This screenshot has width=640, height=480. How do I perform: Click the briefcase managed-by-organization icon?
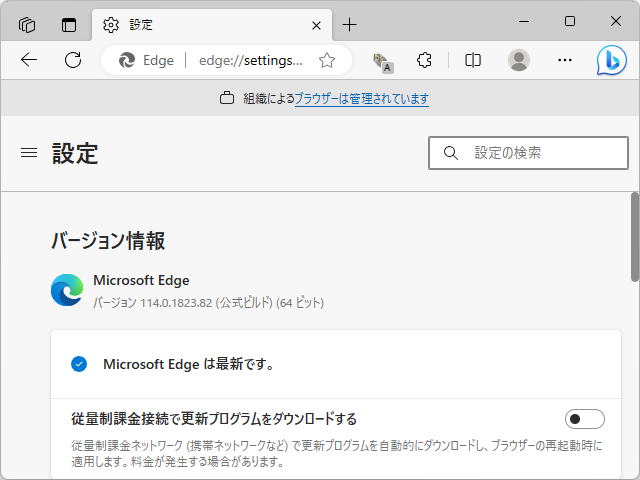click(227, 98)
